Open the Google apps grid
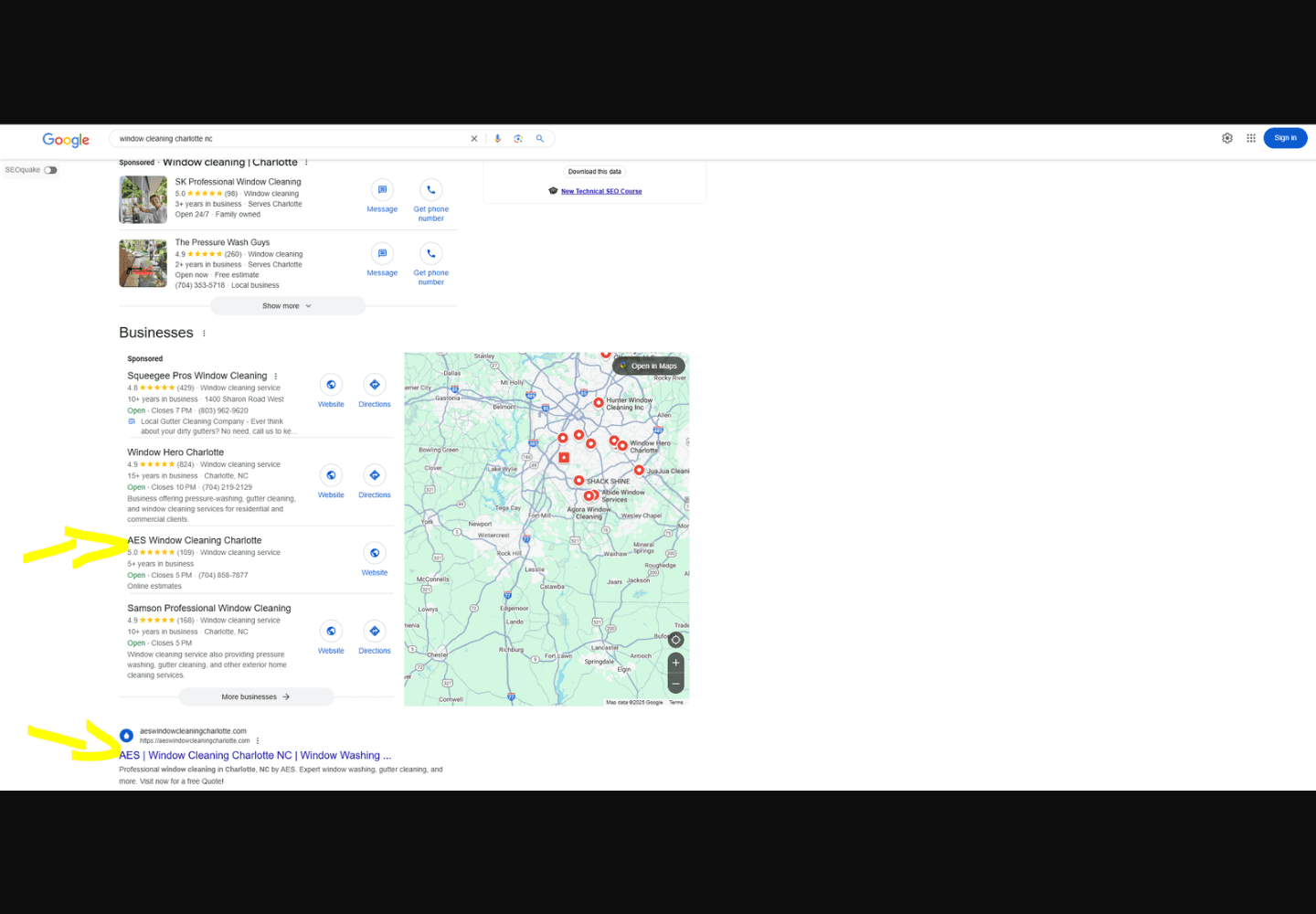The height and width of the screenshot is (914, 1316). (x=1251, y=138)
